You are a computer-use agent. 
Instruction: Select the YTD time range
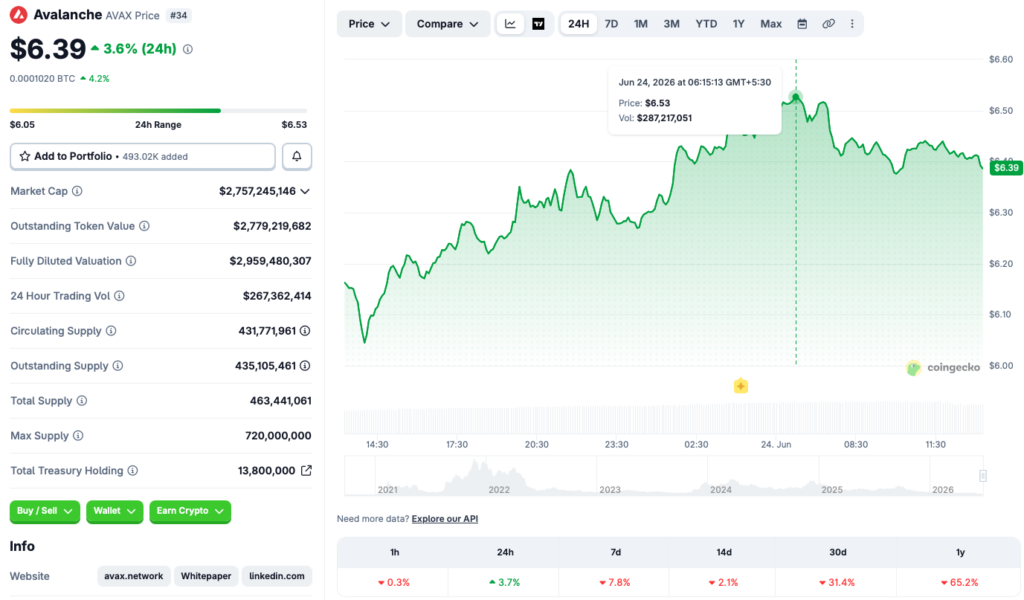tap(706, 24)
